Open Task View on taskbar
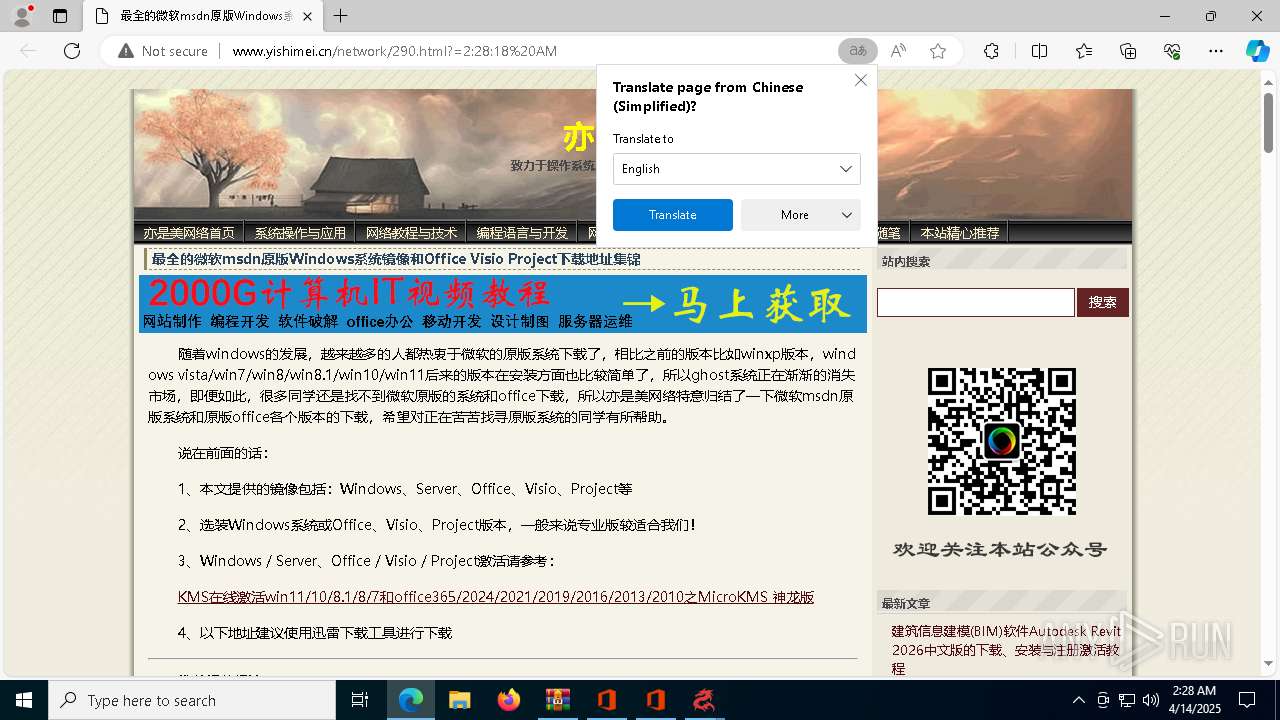The width and height of the screenshot is (1280, 720). [x=360, y=700]
